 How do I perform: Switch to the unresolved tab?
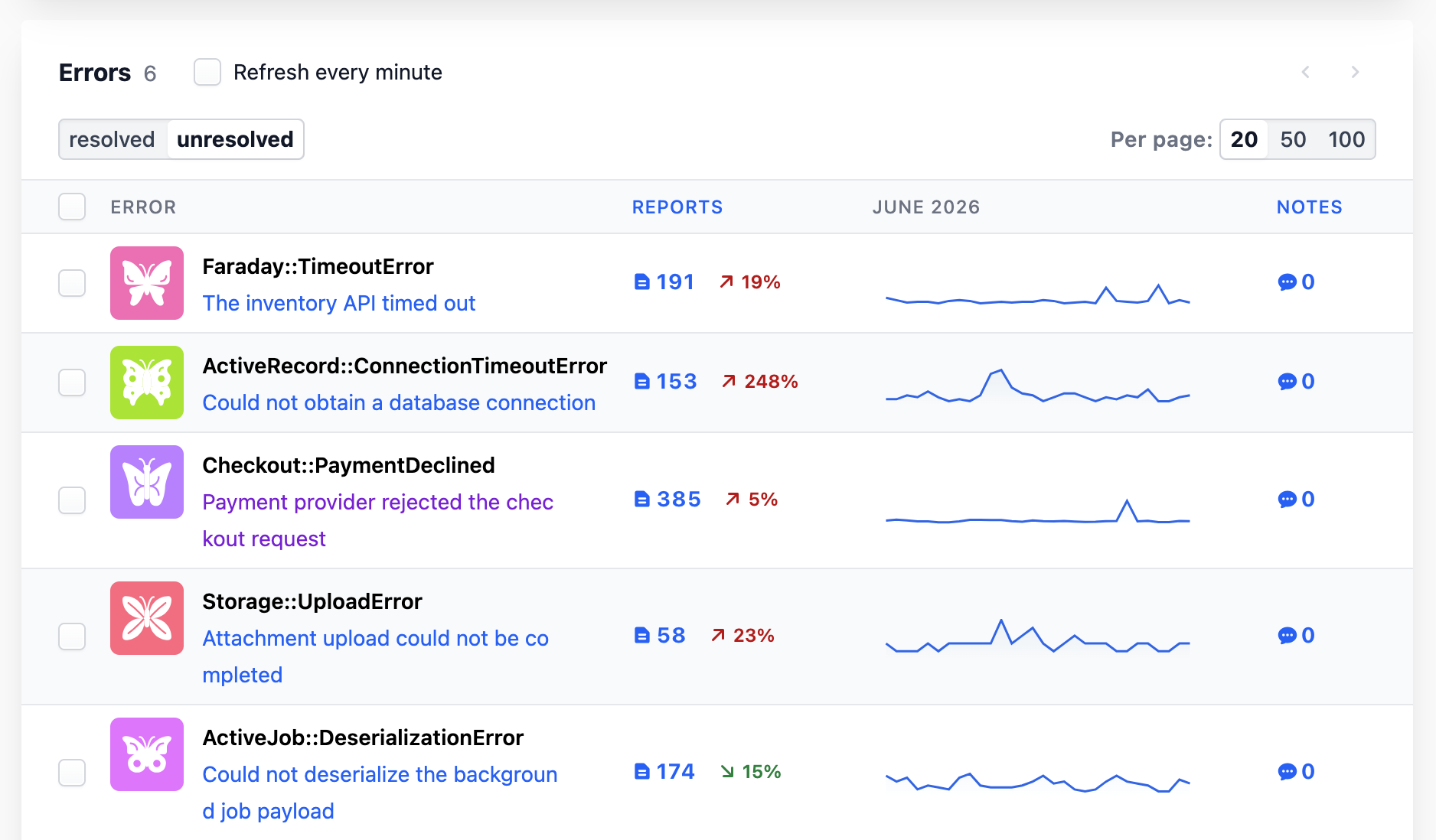click(x=235, y=139)
